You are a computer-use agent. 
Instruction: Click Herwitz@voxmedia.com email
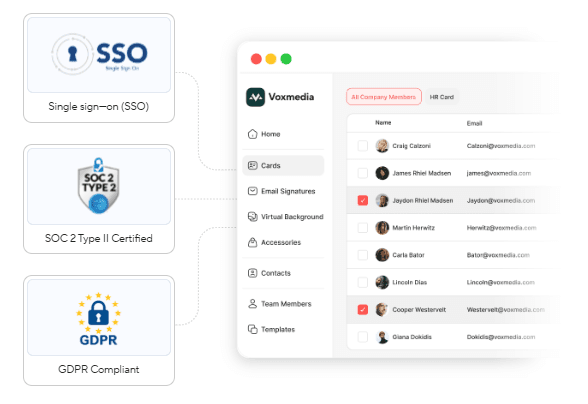[x=501, y=228]
